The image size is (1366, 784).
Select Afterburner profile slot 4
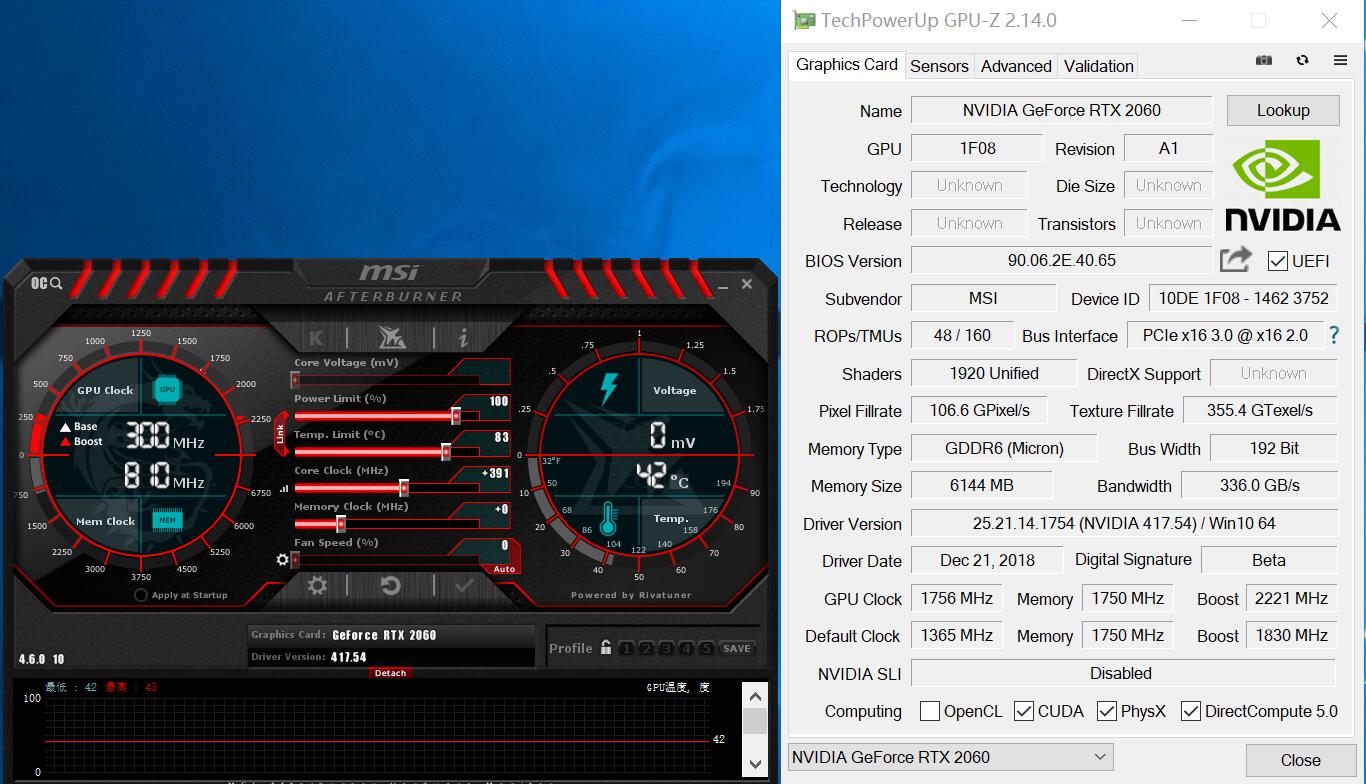686,648
